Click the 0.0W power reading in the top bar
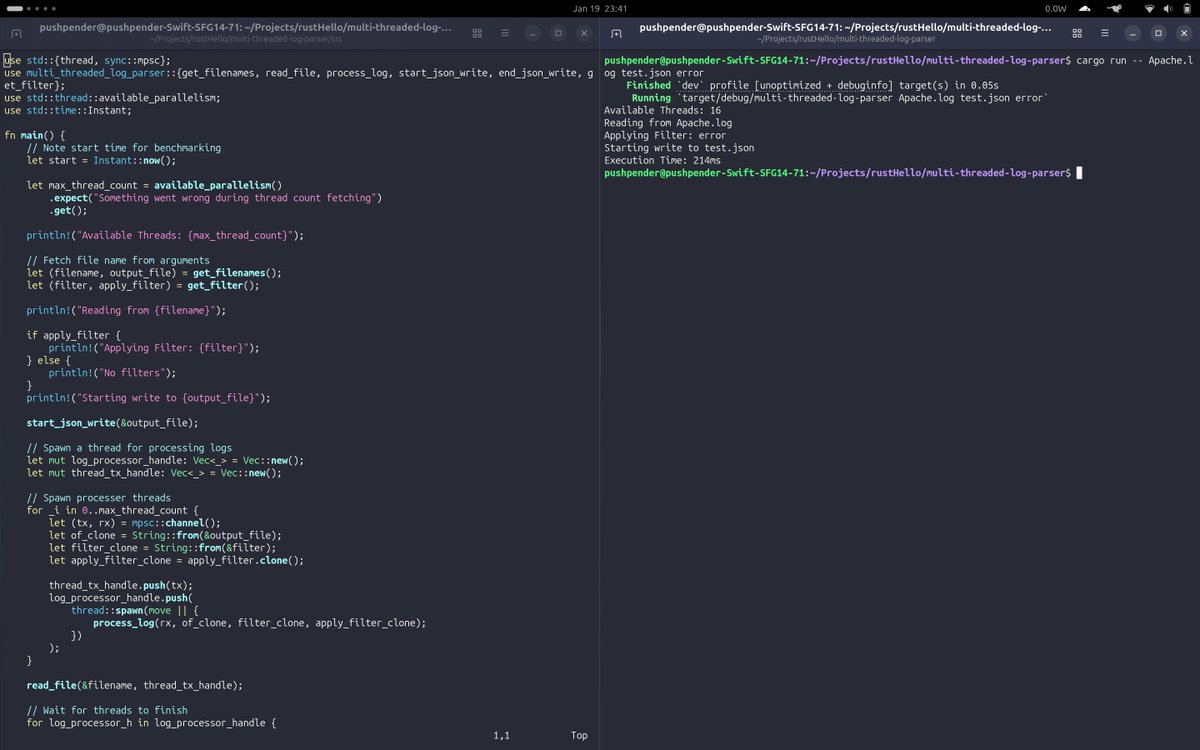The image size is (1200, 750). pyautogui.click(x=1055, y=8)
